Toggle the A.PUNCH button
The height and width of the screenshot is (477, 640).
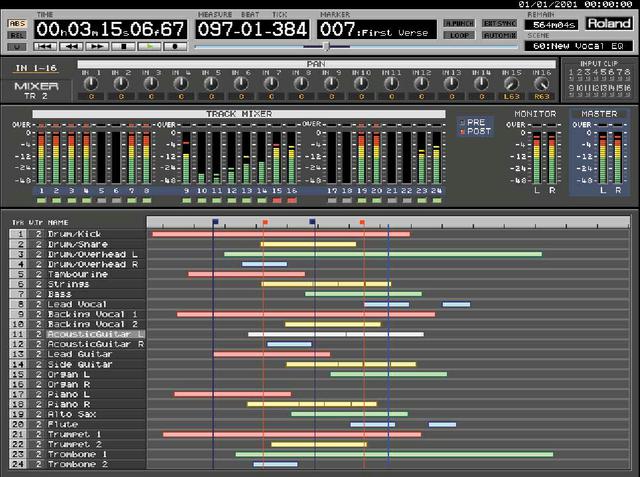(459, 22)
